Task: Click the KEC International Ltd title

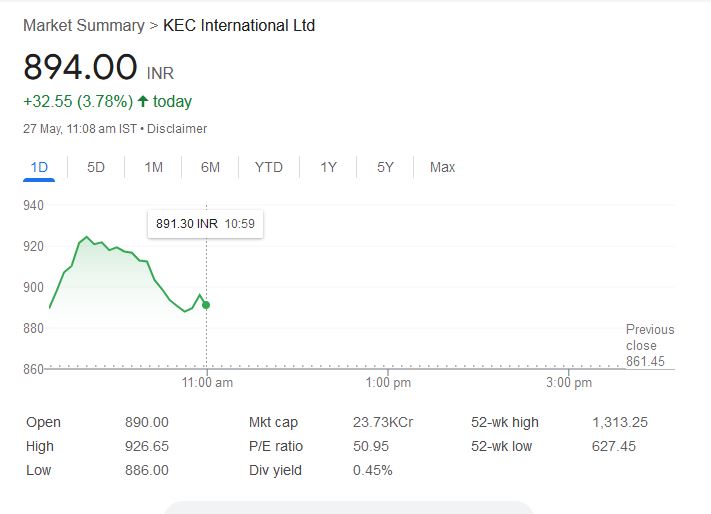Action: (x=239, y=25)
